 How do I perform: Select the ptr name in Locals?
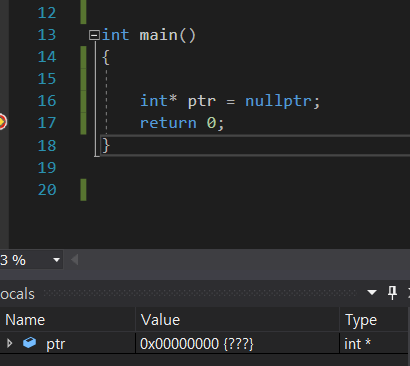point(55,344)
